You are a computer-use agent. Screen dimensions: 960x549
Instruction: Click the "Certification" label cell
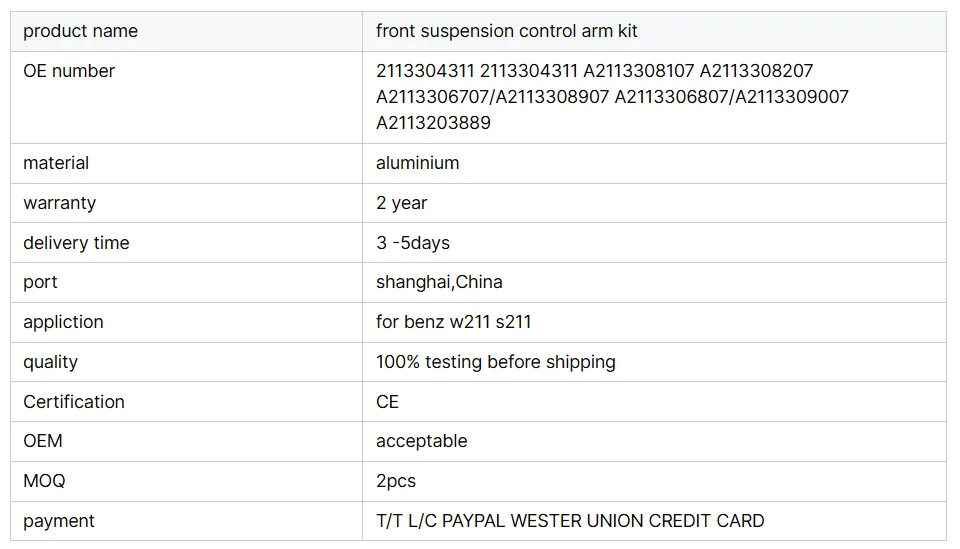pos(74,402)
